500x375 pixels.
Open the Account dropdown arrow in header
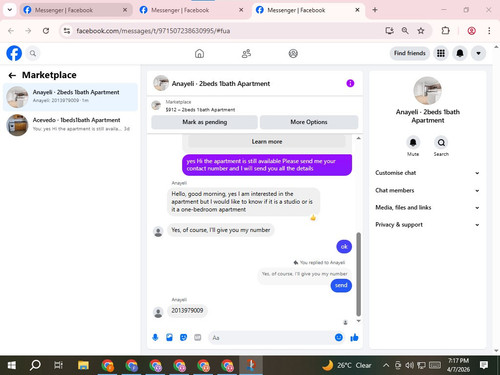tap(478, 53)
